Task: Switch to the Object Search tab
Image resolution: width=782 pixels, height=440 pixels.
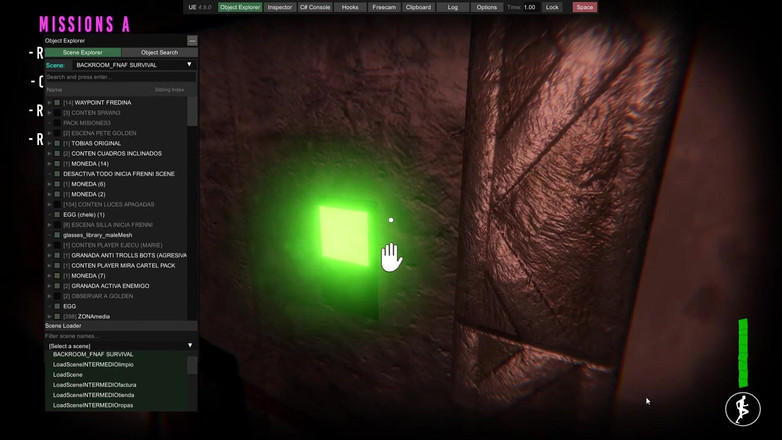Action: [159, 52]
